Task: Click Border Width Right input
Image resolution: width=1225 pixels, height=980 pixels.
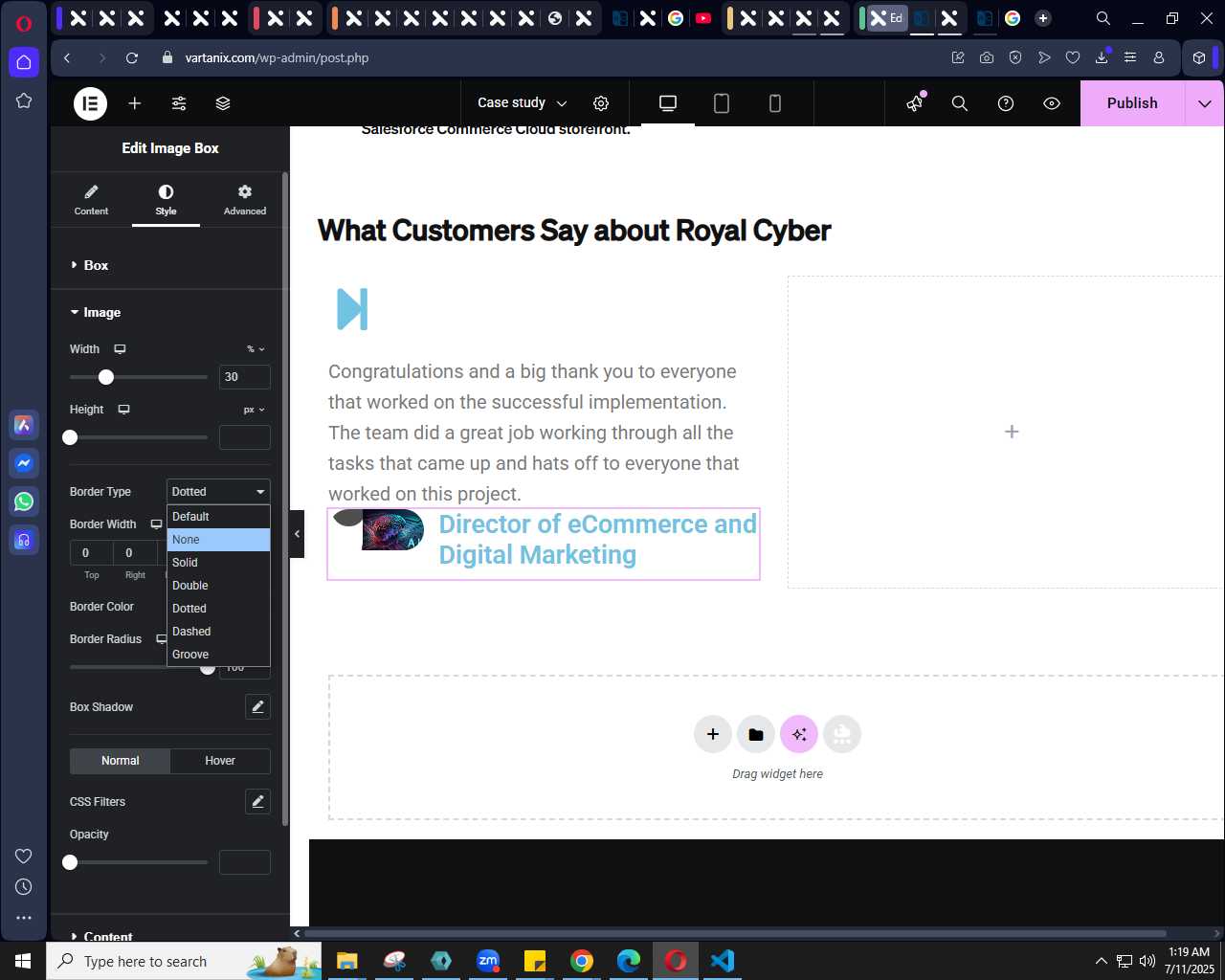Action: click(136, 553)
